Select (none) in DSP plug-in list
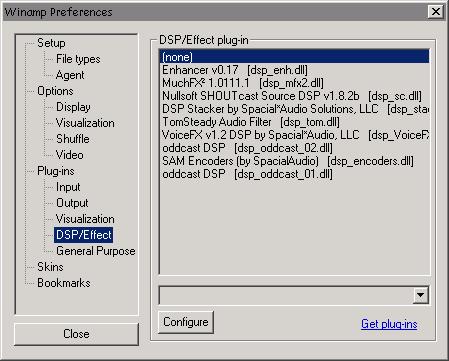449x361 pixels. [x=295, y=57]
